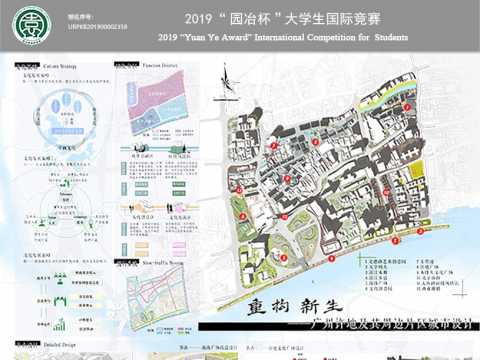The image size is (480, 360).
Task: Click the paw-print circular culture diagram
Action: coord(67,118)
